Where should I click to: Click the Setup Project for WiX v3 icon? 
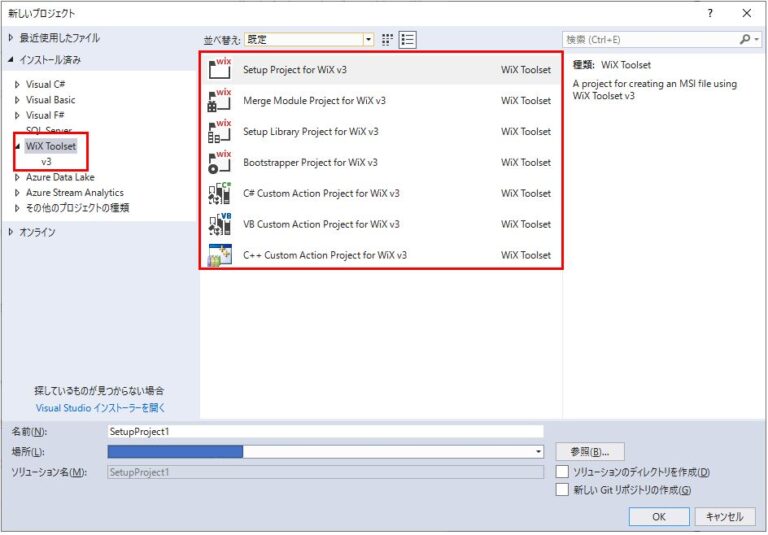click(220, 69)
